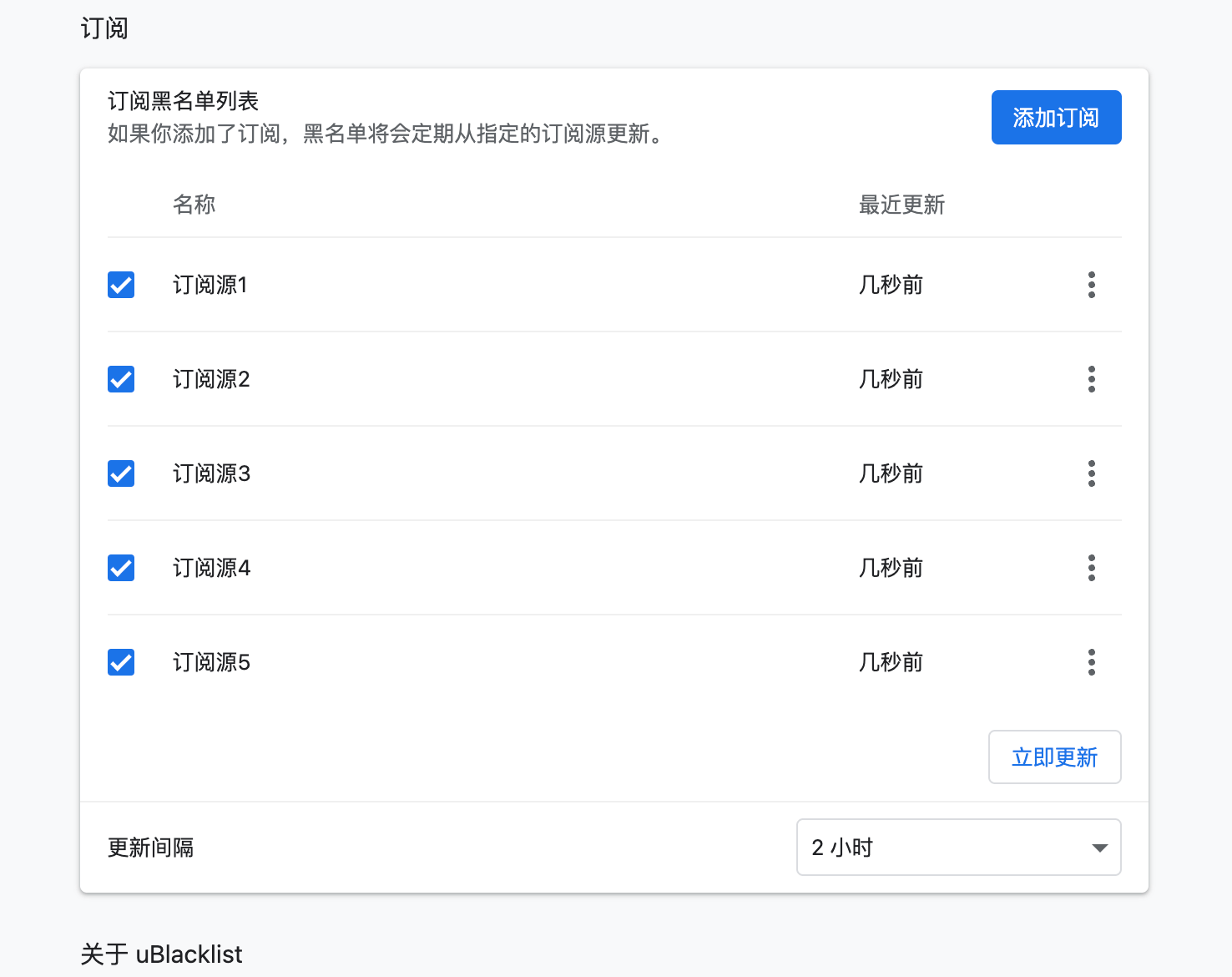Click 立即更新 to update subscriptions now
Viewport: 1232px width, 977px height.
1054,757
